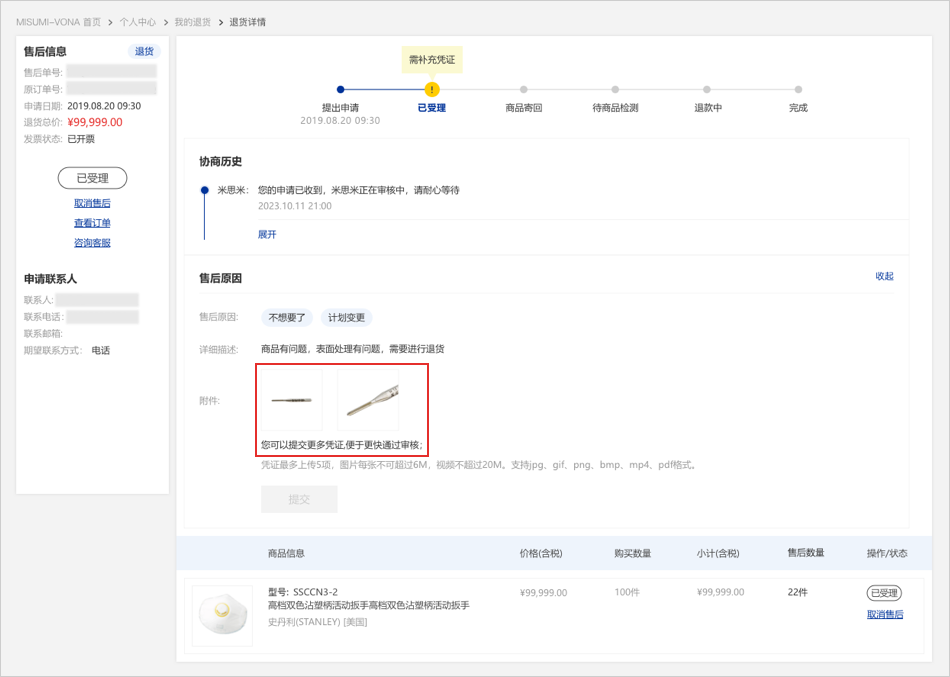Click 已受理 status button in sidebar
The height and width of the screenshot is (677, 950).
point(92,179)
